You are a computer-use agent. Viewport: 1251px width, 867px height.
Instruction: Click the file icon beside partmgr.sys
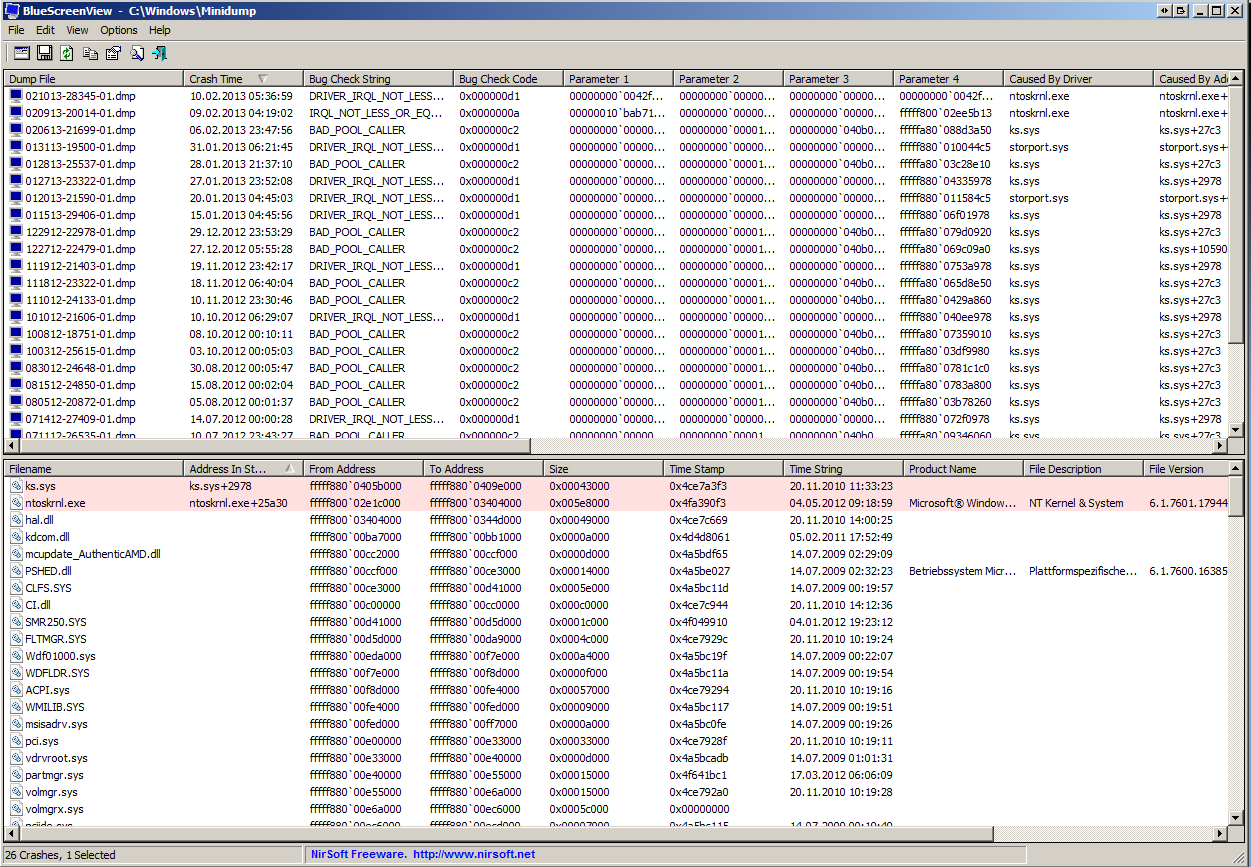coord(16,775)
